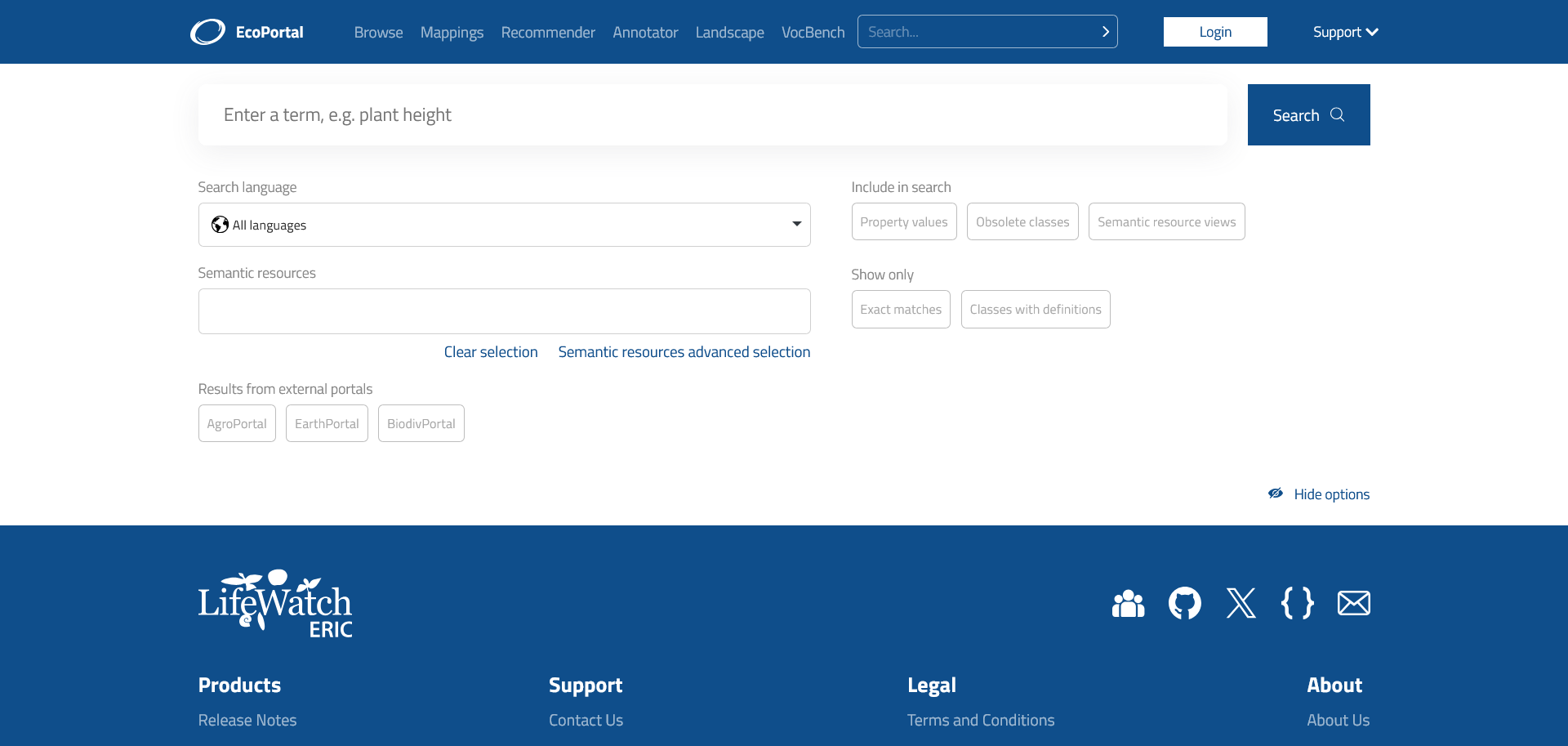This screenshot has width=1568, height=746.
Task: Click the community/people icon in footer
Action: coord(1128,605)
